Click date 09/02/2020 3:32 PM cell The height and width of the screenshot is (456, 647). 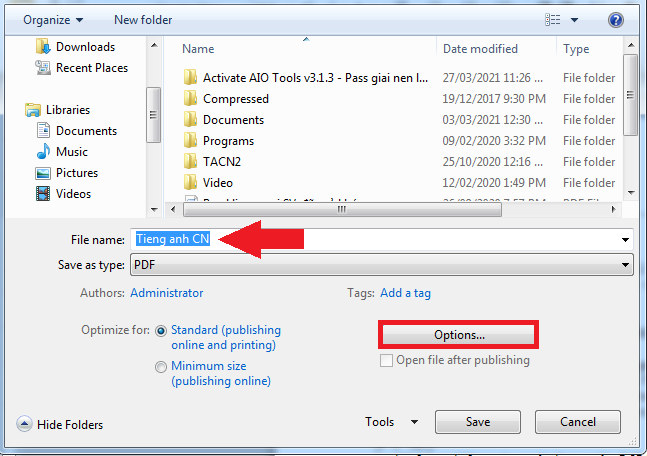click(x=494, y=141)
